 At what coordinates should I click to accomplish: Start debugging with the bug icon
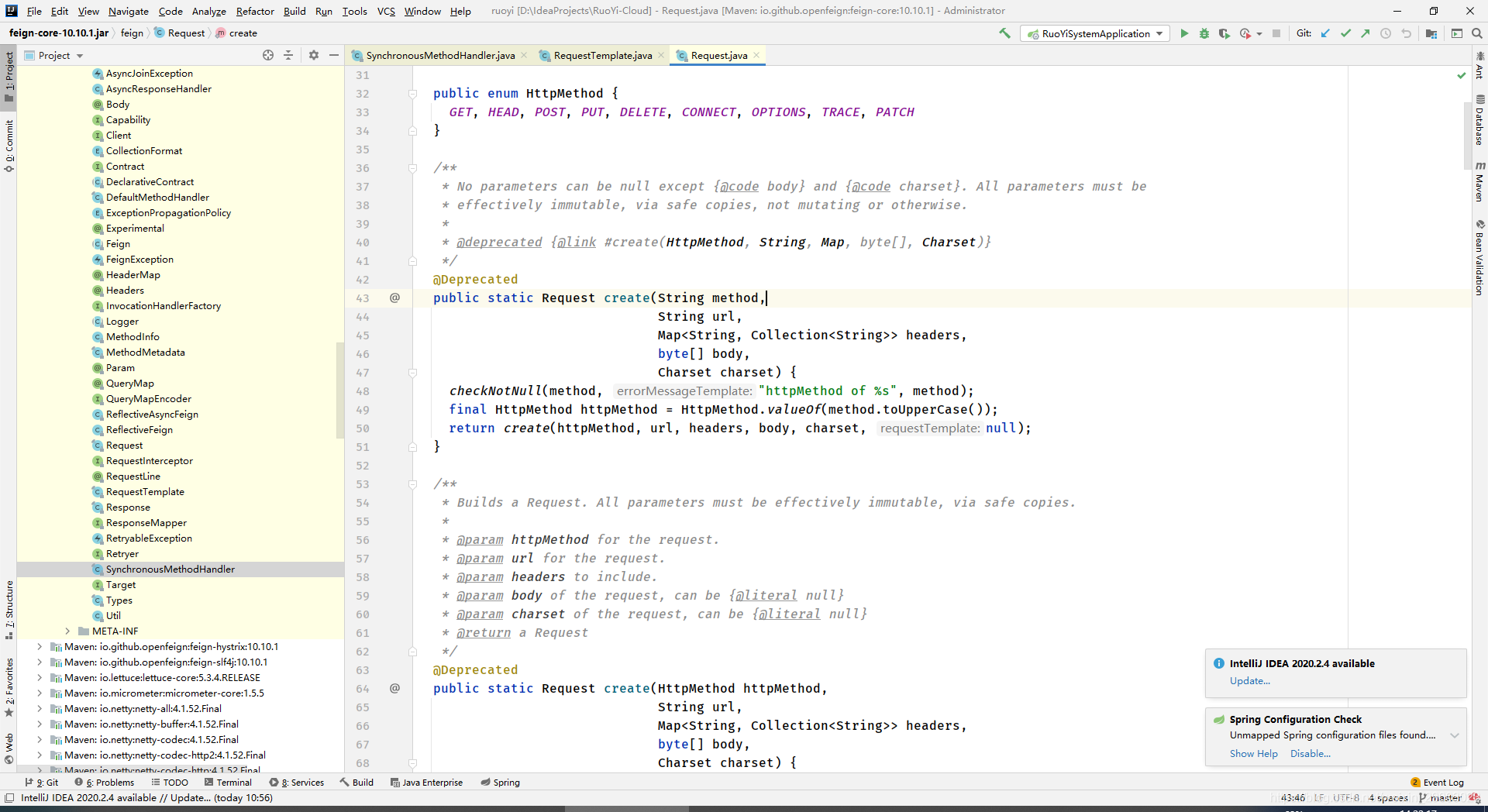tap(1204, 33)
